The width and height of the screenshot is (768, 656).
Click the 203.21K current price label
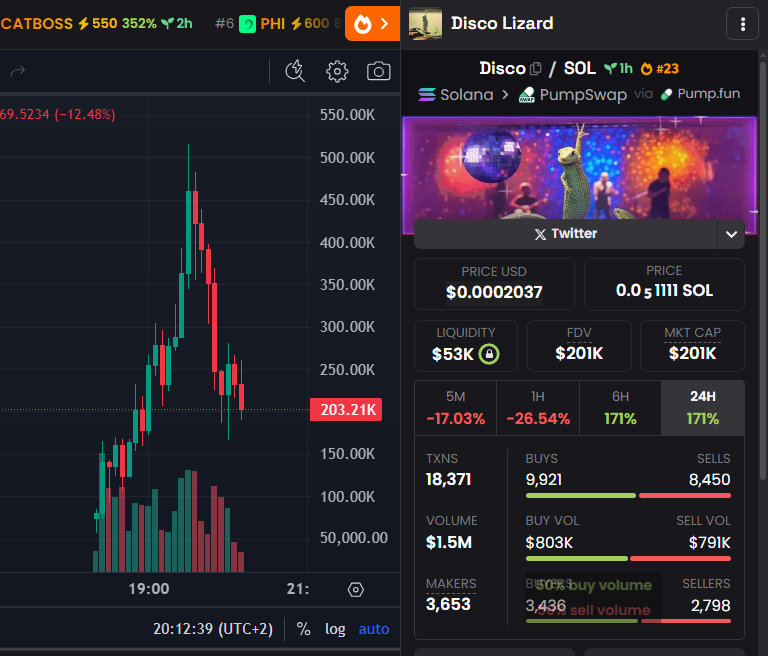(346, 410)
